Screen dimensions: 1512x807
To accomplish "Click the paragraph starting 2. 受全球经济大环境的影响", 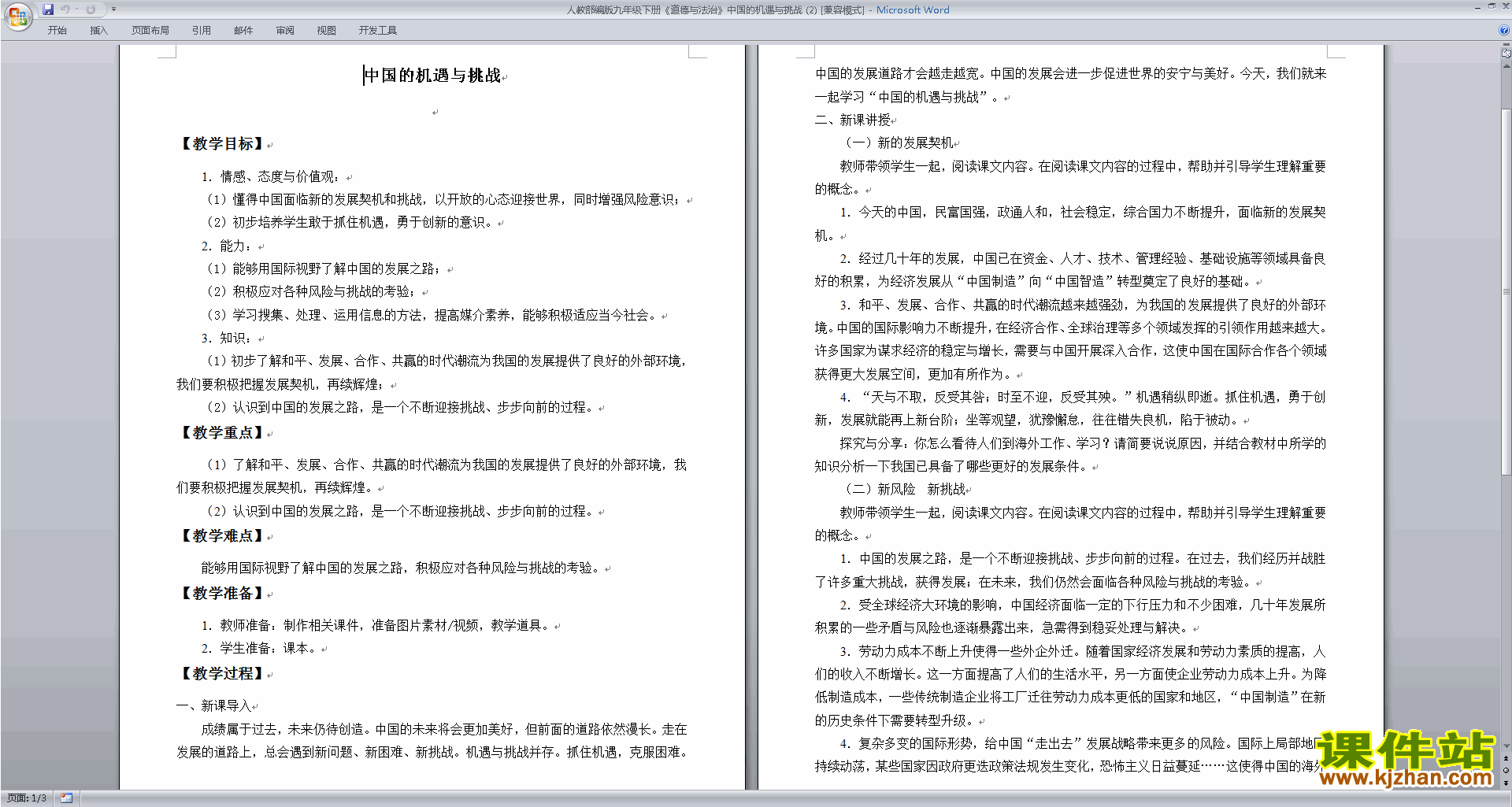I will 1070,616.
